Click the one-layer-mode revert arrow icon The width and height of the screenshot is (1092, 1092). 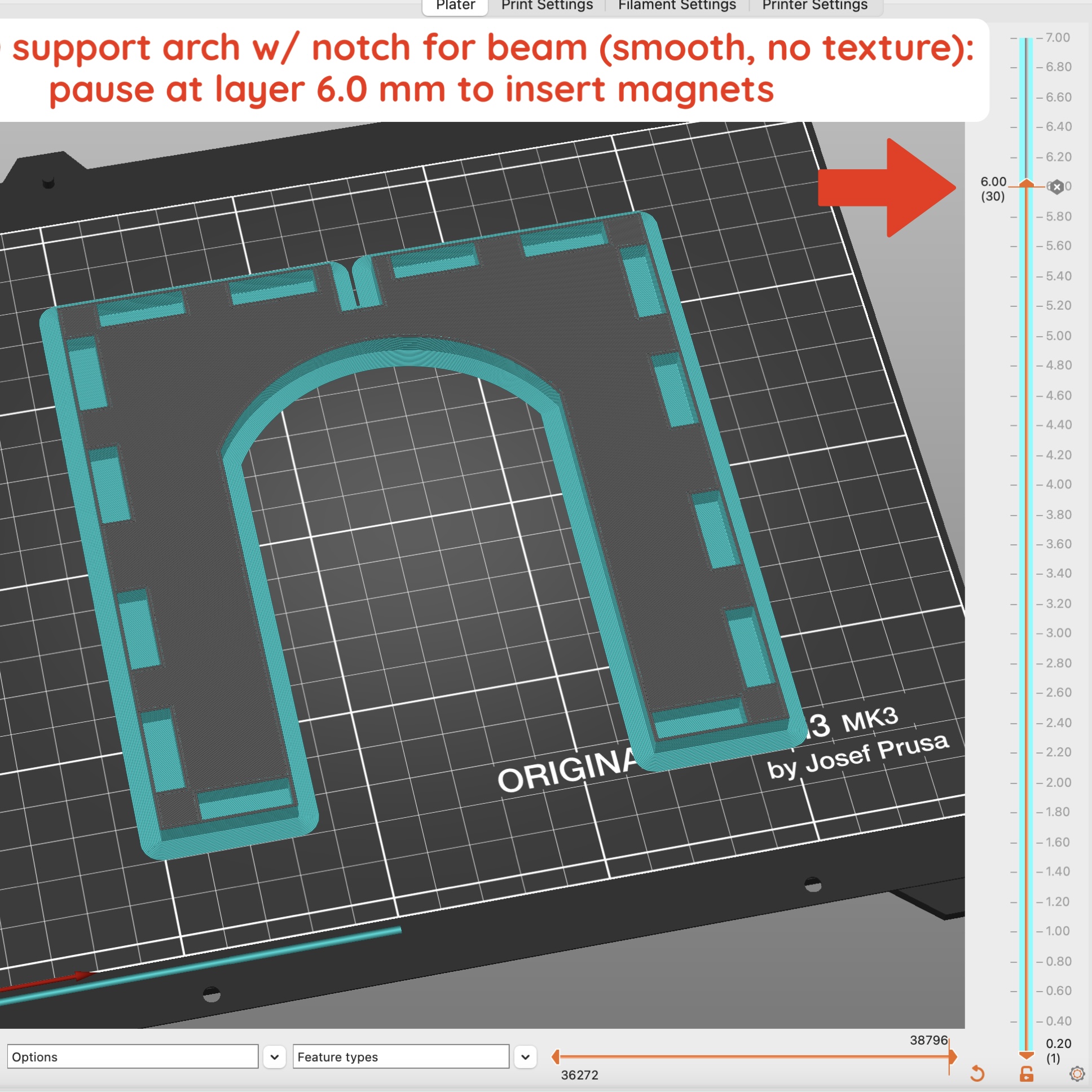click(977, 1073)
